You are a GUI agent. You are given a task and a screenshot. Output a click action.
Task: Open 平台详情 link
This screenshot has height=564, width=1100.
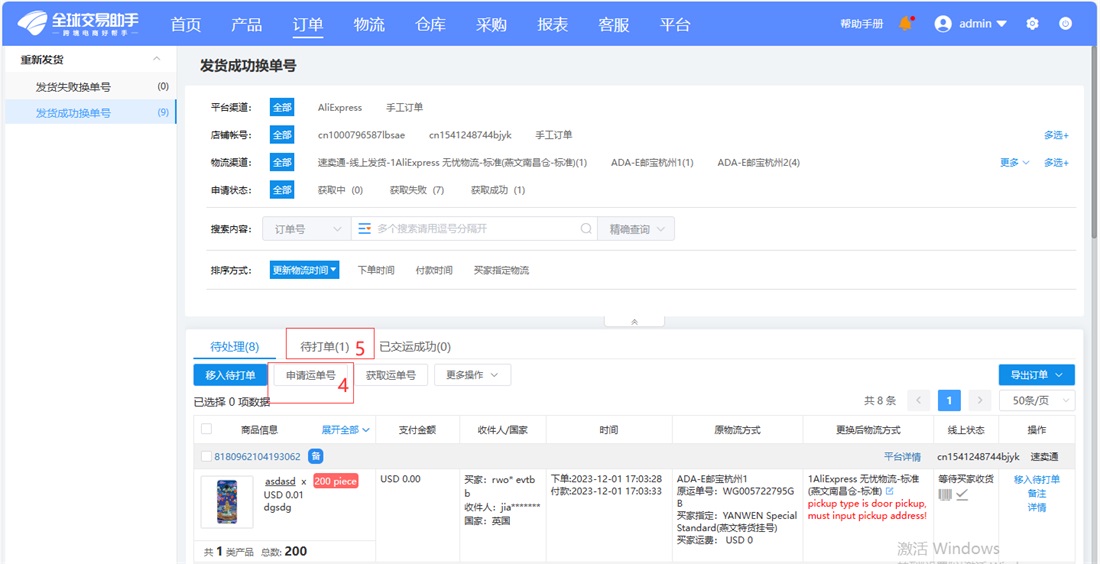click(902, 457)
